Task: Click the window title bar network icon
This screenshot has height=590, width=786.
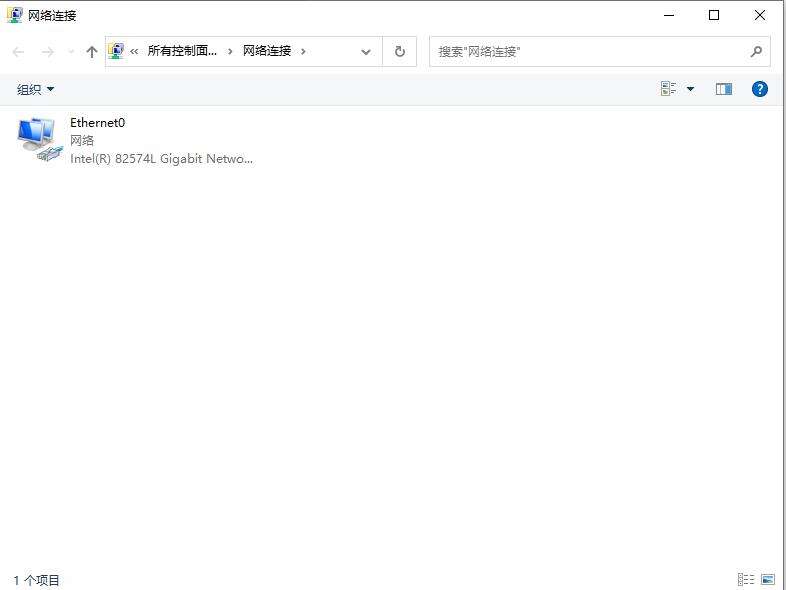Action: pyautogui.click(x=15, y=15)
